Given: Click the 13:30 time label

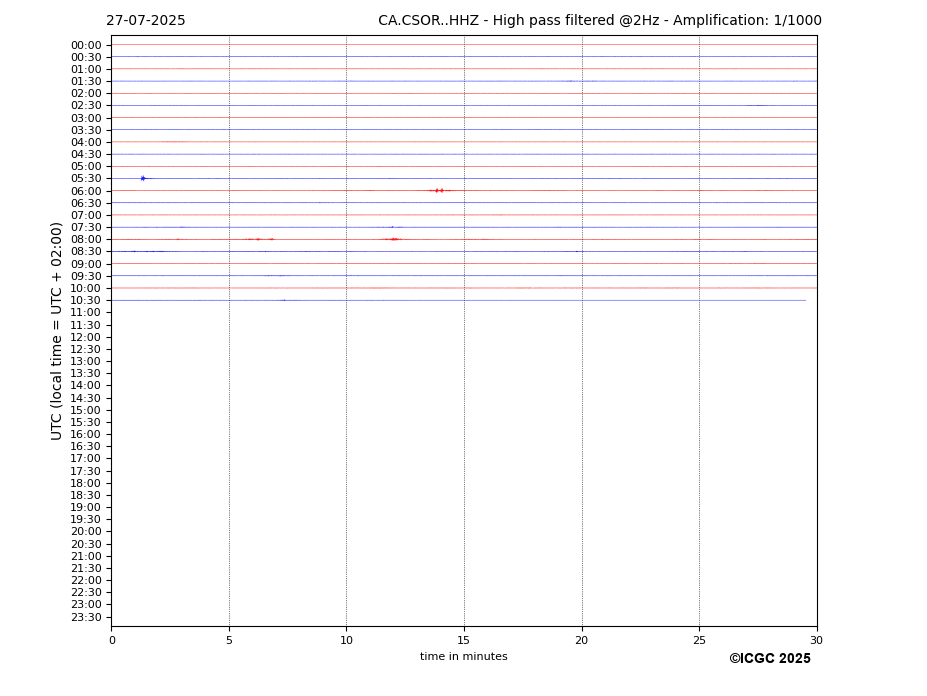Looking at the screenshot, I should [x=86, y=373].
